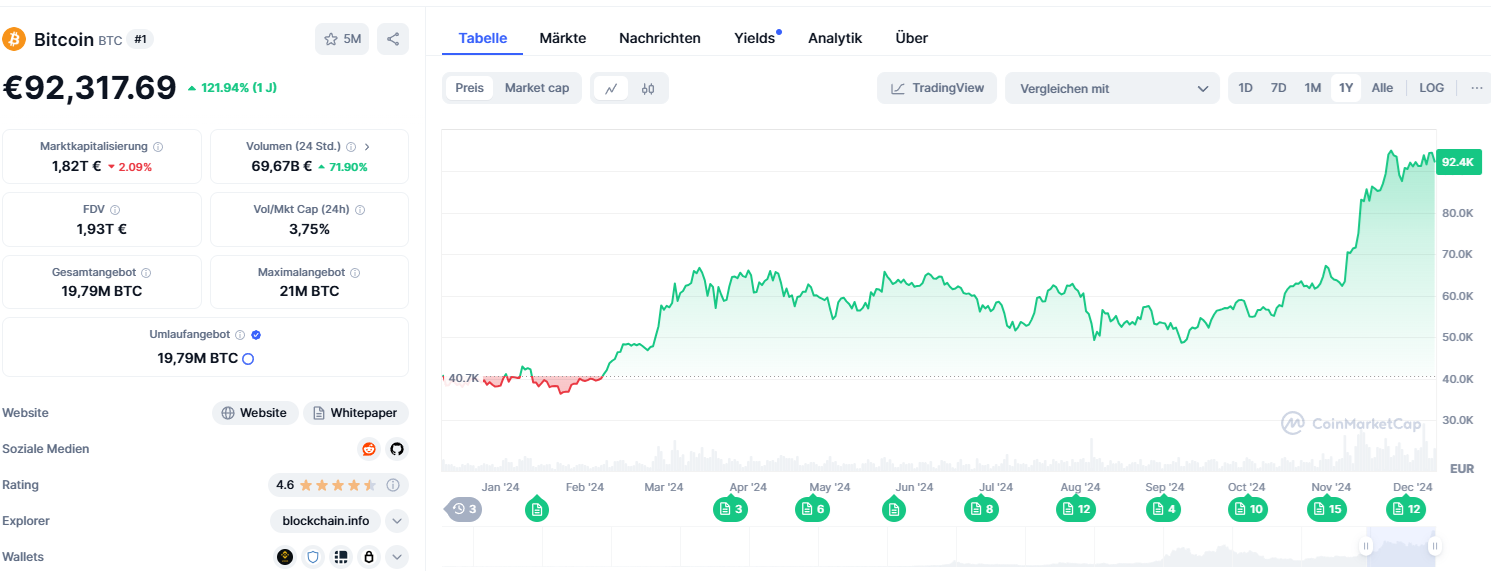Select the Preis chart toggle

pyautogui.click(x=469, y=88)
